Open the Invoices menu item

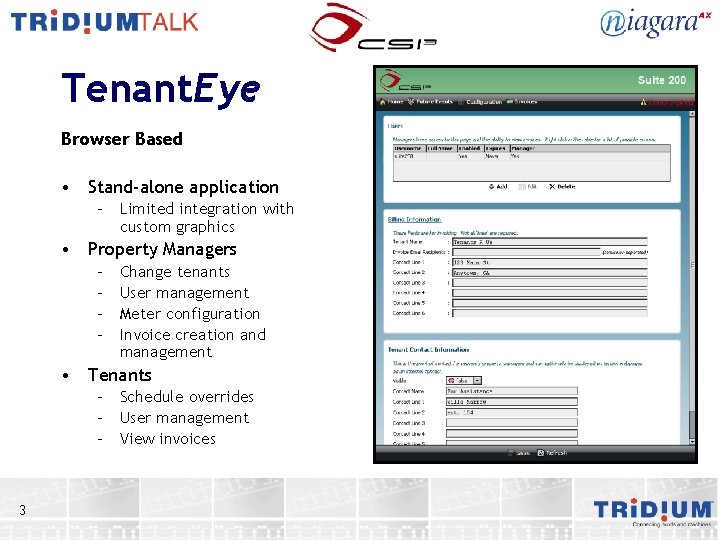[522, 101]
